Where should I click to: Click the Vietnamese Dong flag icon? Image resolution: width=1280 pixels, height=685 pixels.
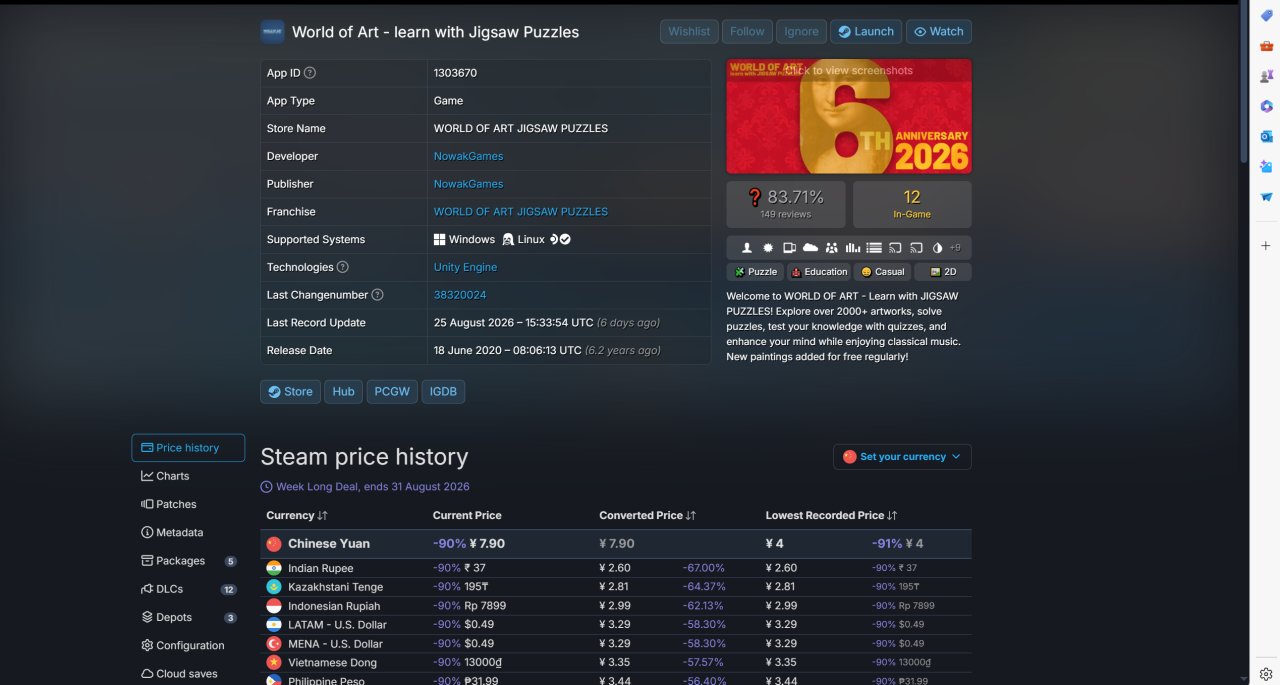[274, 662]
